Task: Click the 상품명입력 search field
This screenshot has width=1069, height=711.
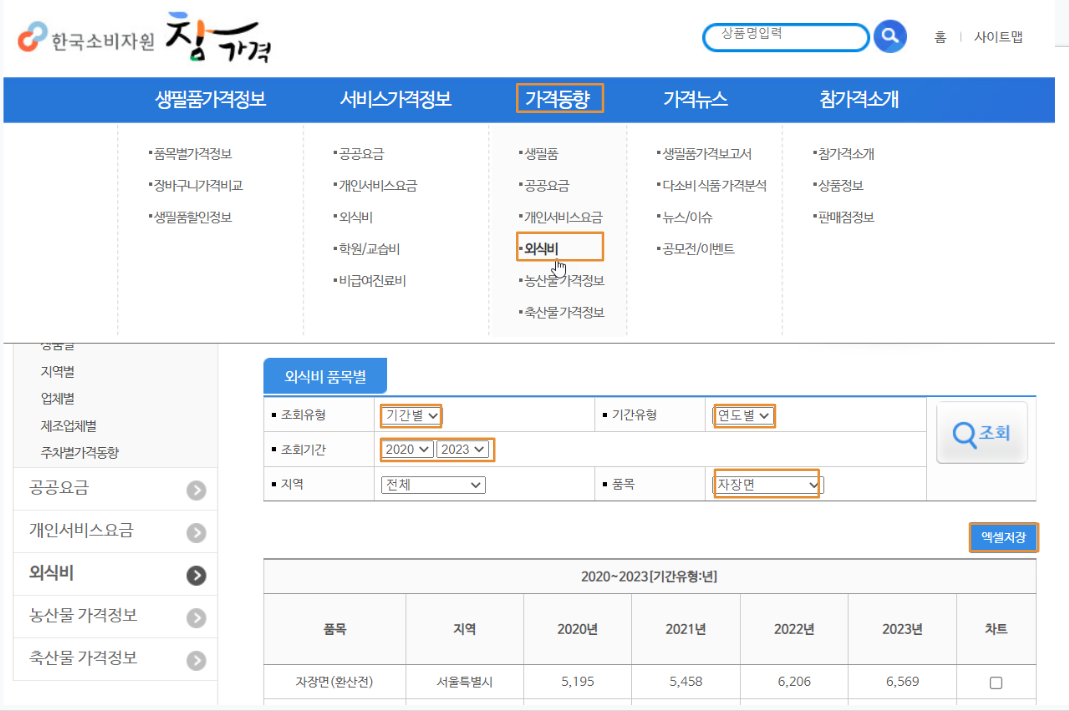Action: [x=785, y=37]
